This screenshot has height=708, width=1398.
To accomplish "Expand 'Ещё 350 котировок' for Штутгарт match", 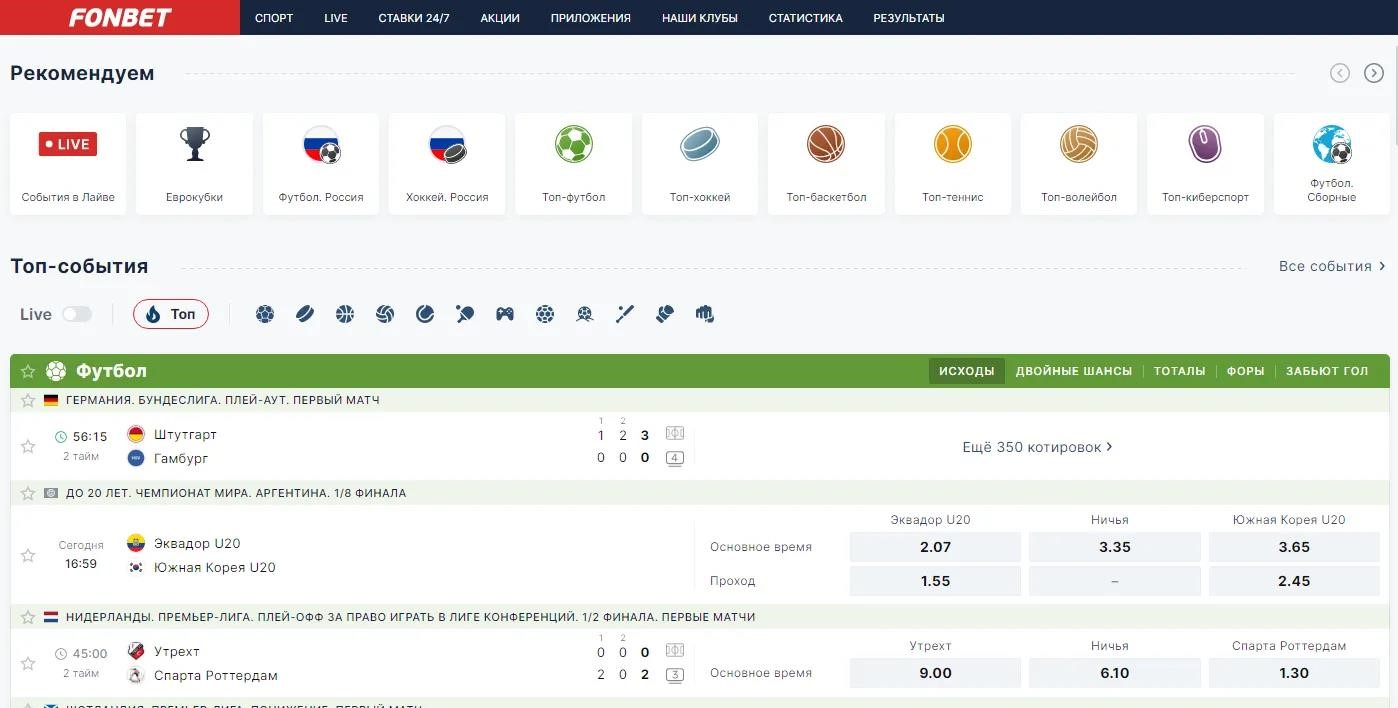I will tap(1037, 447).
